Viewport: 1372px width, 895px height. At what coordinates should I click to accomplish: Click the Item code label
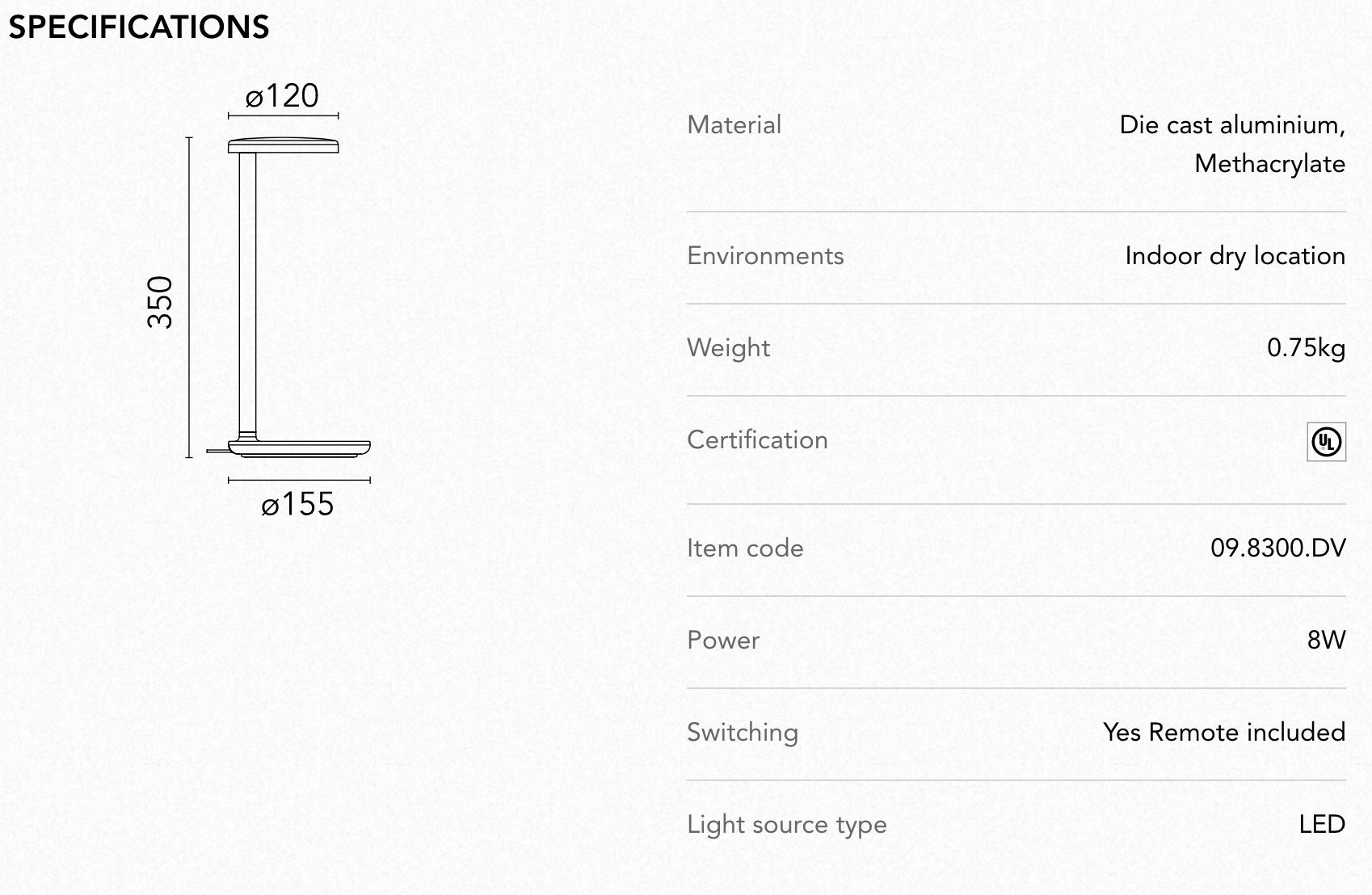pyautogui.click(x=745, y=548)
